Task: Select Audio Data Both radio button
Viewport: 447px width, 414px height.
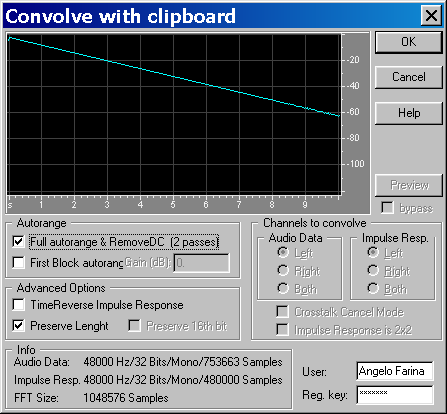Action: [x=283, y=288]
